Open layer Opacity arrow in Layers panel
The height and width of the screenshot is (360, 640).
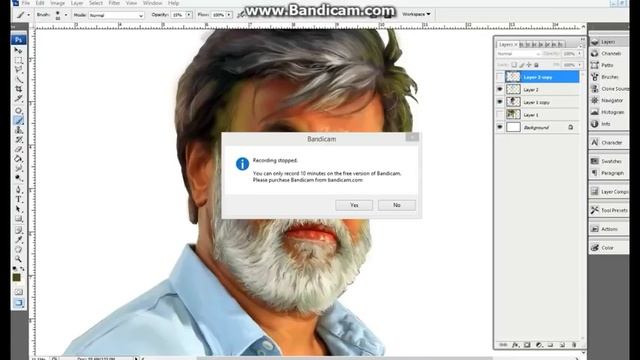click(x=580, y=54)
